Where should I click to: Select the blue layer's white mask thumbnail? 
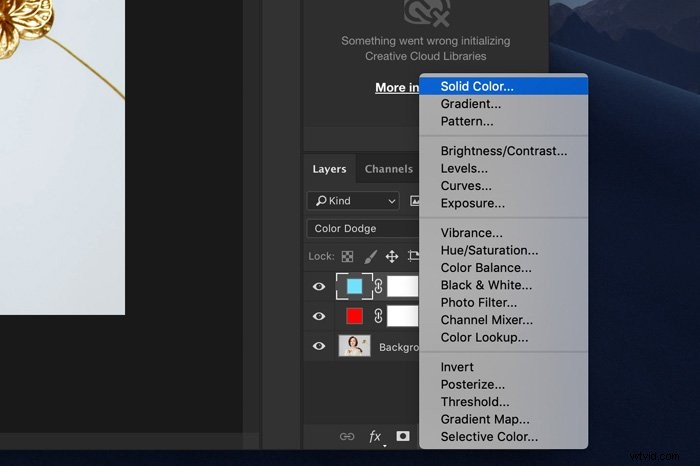[403, 286]
